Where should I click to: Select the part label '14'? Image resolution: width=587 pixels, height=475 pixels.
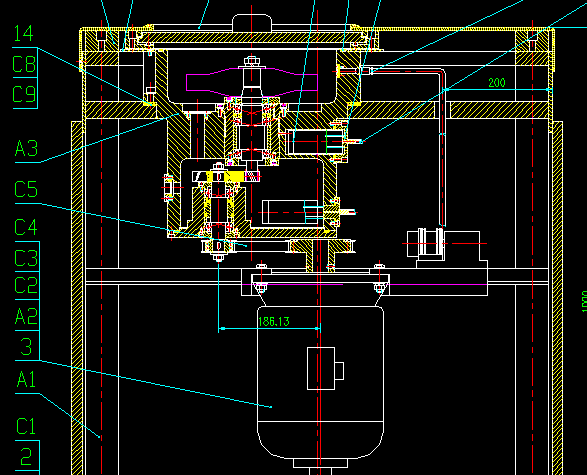tap(24, 33)
